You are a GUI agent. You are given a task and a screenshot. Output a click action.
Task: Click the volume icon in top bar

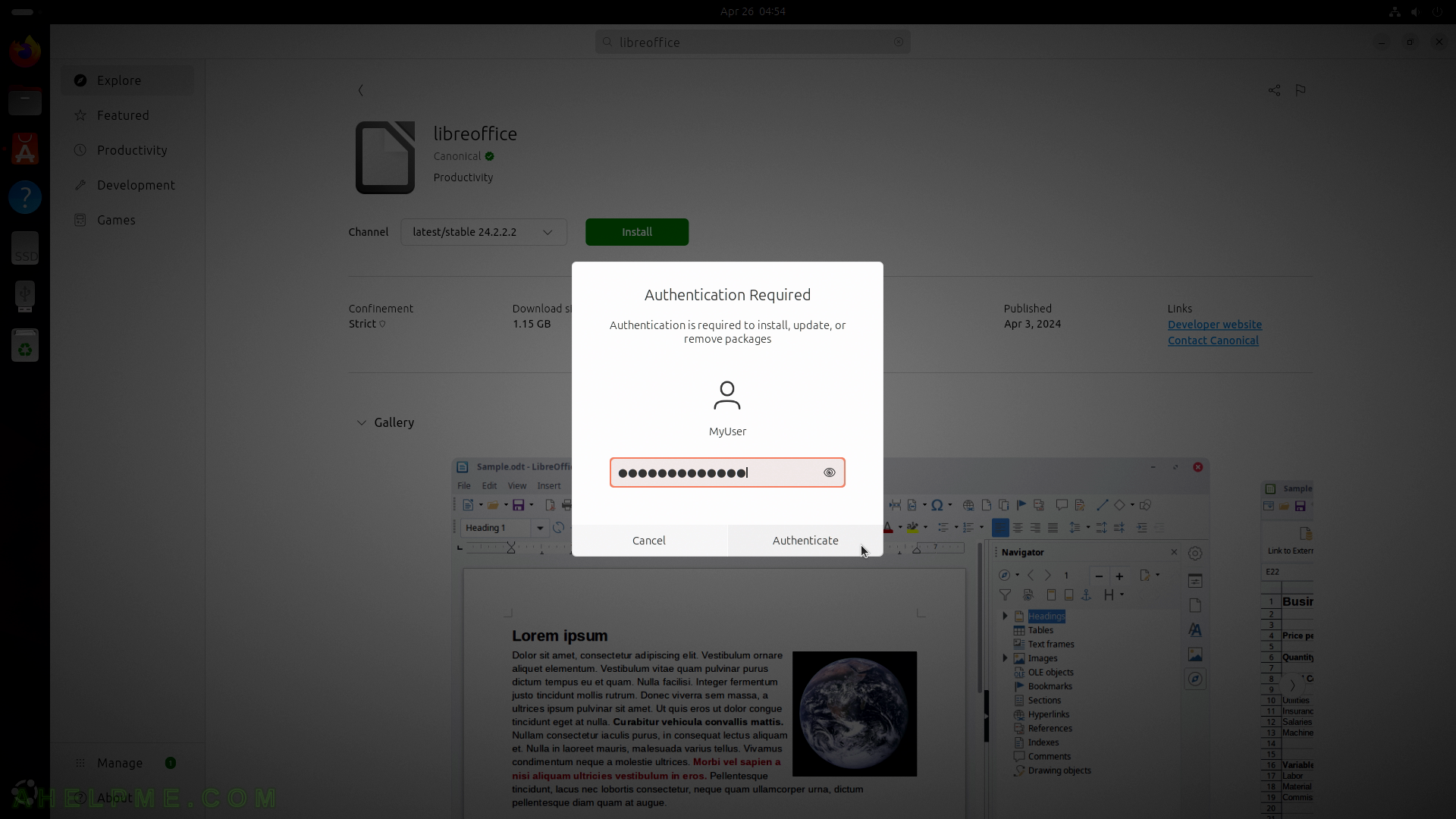[x=1416, y=11]
